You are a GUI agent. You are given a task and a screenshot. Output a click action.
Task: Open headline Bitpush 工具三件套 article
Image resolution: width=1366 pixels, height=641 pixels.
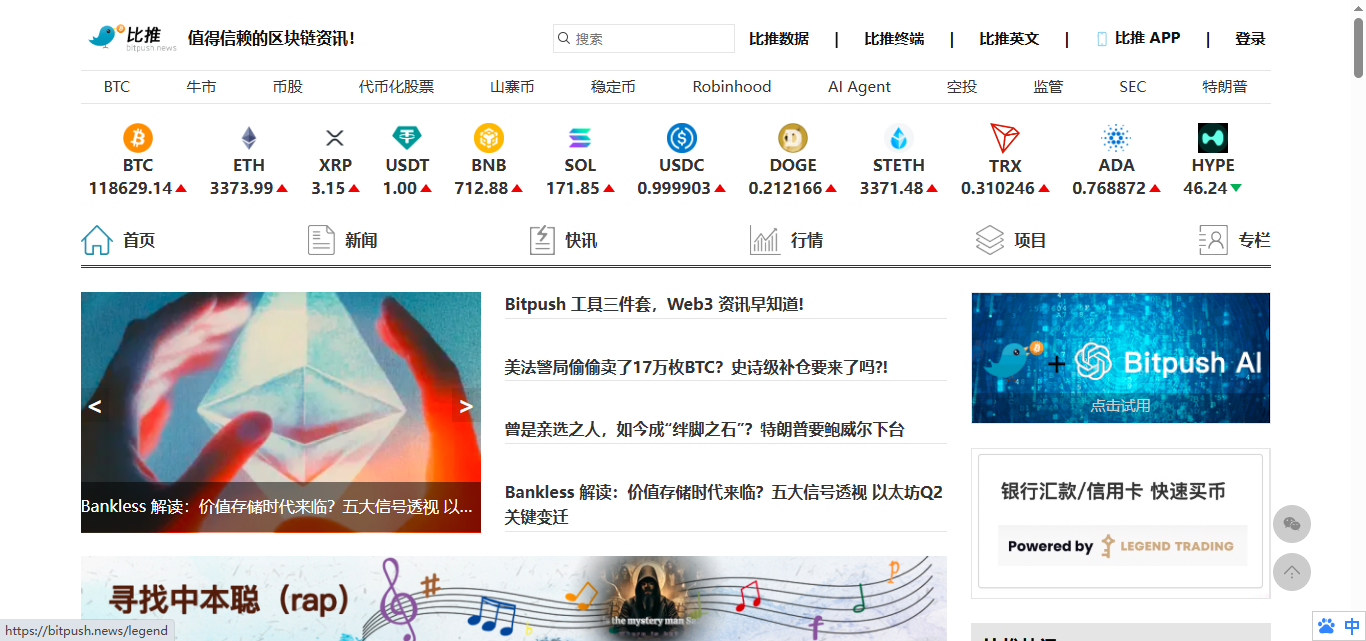[654, 304]
